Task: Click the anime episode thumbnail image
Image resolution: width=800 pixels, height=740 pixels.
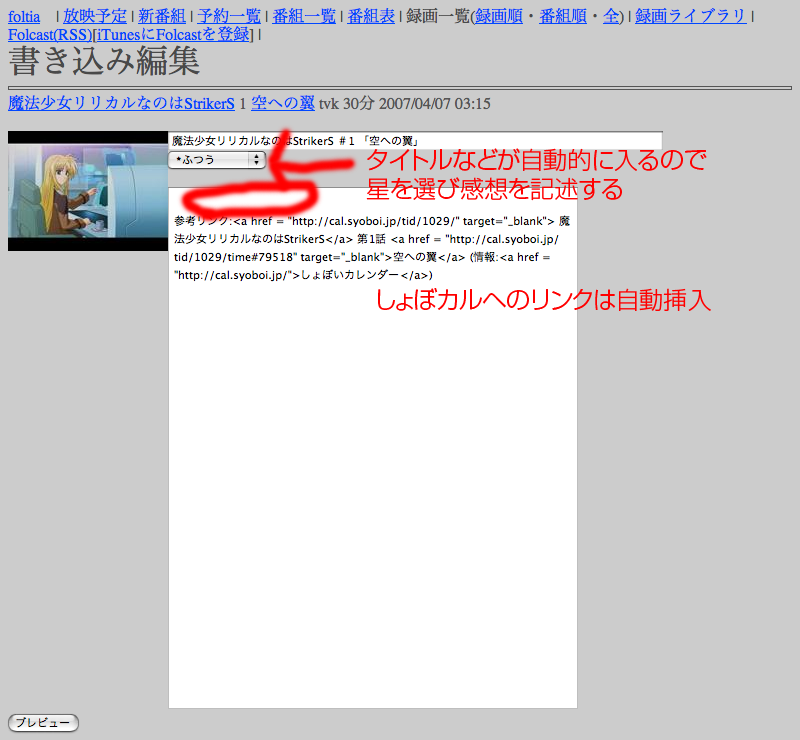Action: [88, 191]
